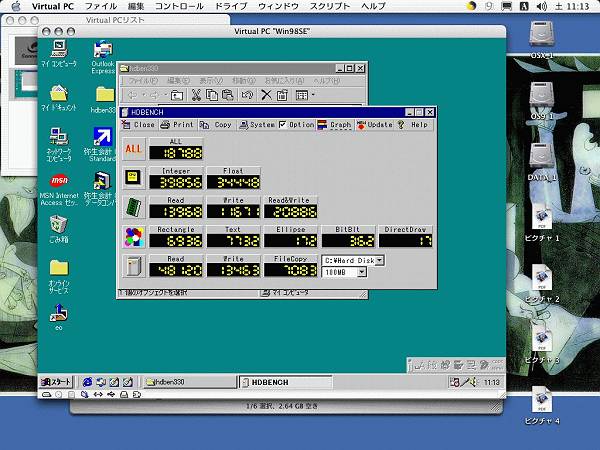Open the 100MB size dropdown
The height and width of the screenshot is (450, 600).
point(362,272)
